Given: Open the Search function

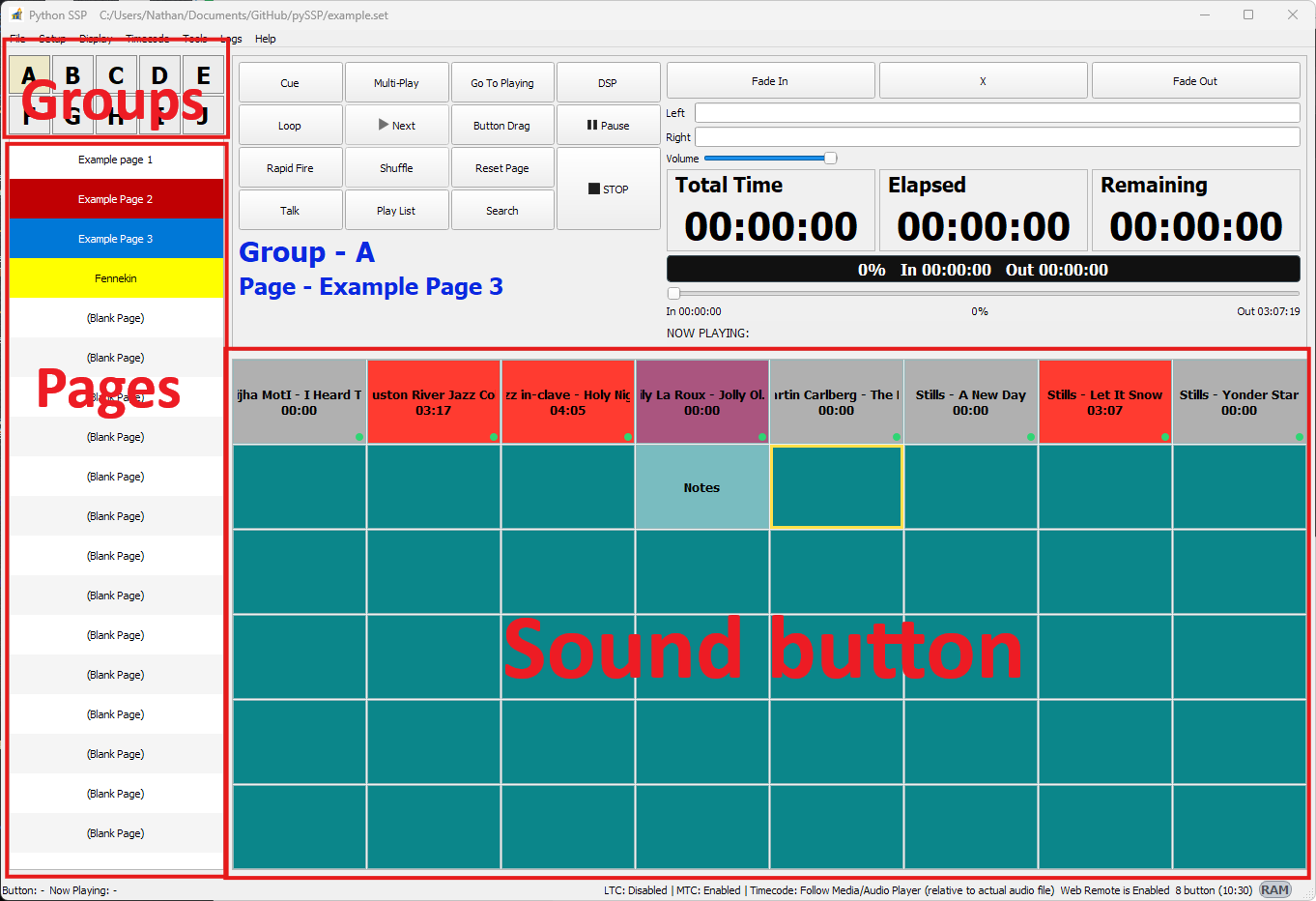Looking at the screenshot, I should click(x=502, y=209).
